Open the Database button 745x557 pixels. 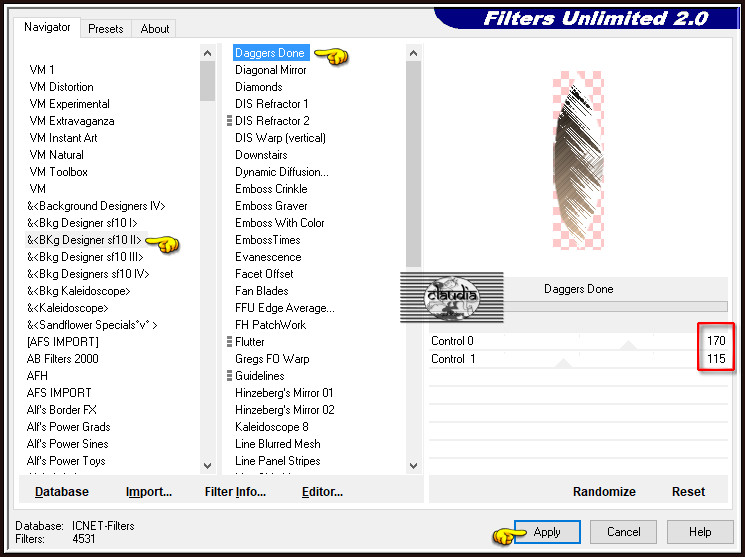[62, 491]
